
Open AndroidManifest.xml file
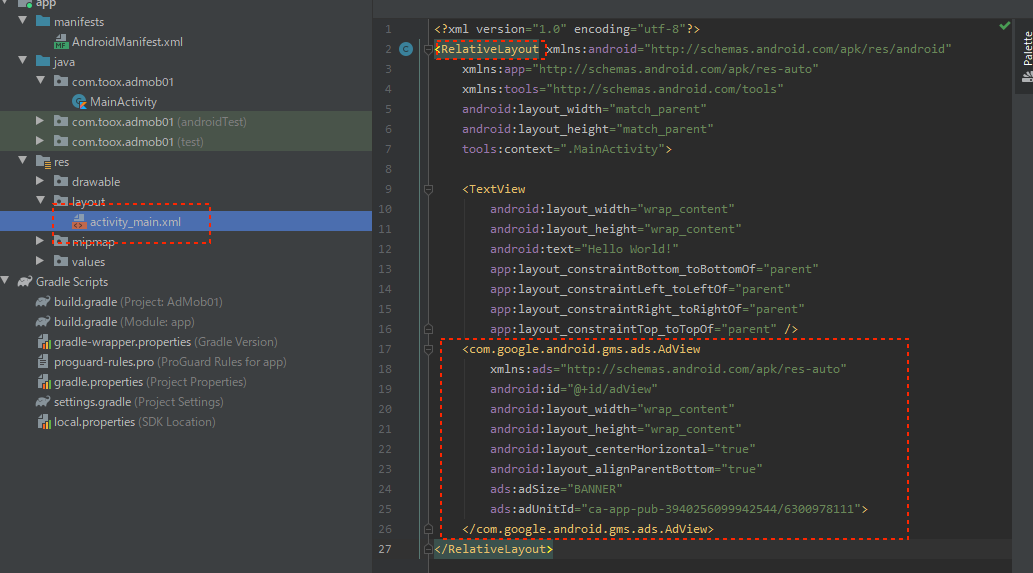coord(127,41)
